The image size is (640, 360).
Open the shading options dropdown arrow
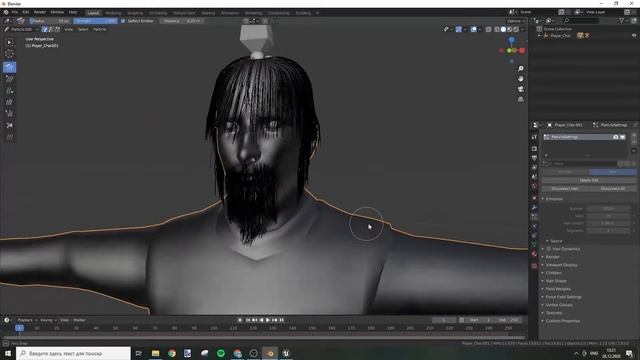(x=522, y=29)
